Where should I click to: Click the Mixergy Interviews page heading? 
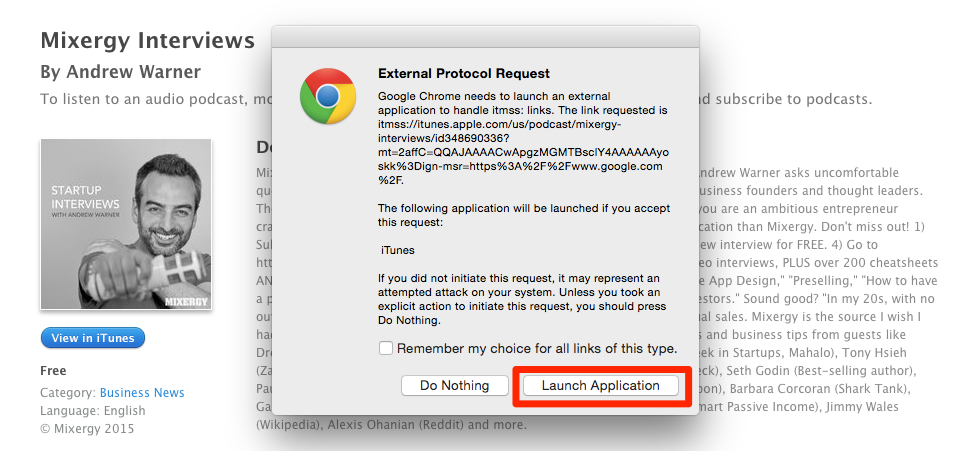[x=148, y=40]
